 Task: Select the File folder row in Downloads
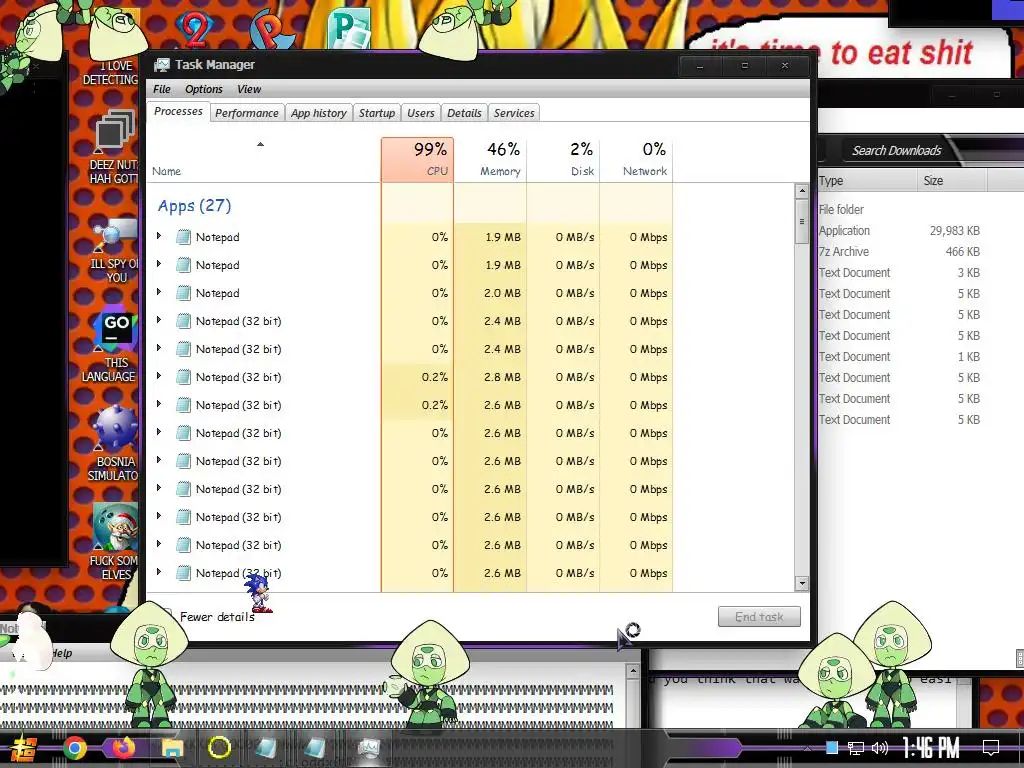[901, 210]
